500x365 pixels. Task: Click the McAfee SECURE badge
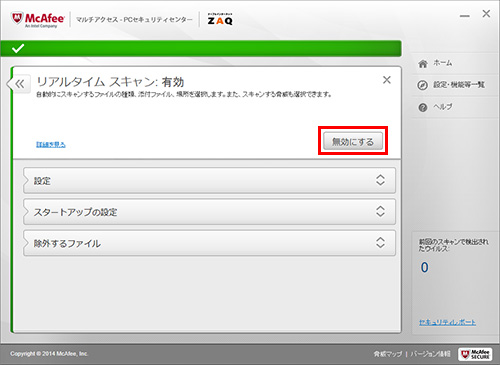click(475, 354)
